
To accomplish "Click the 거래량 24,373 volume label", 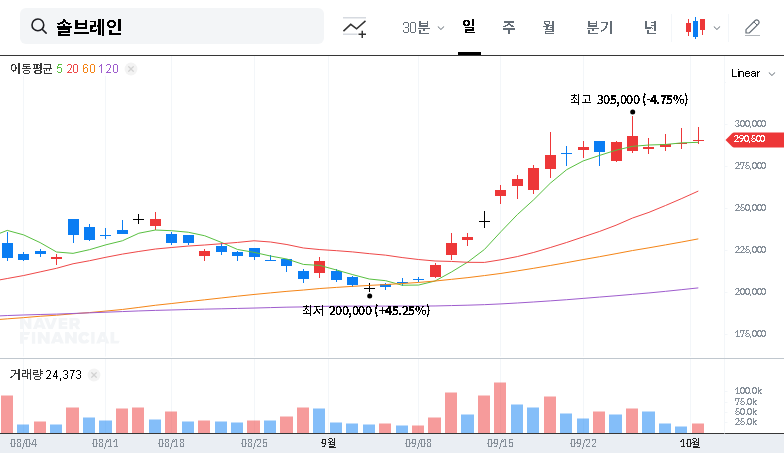I will pos(45,375).
